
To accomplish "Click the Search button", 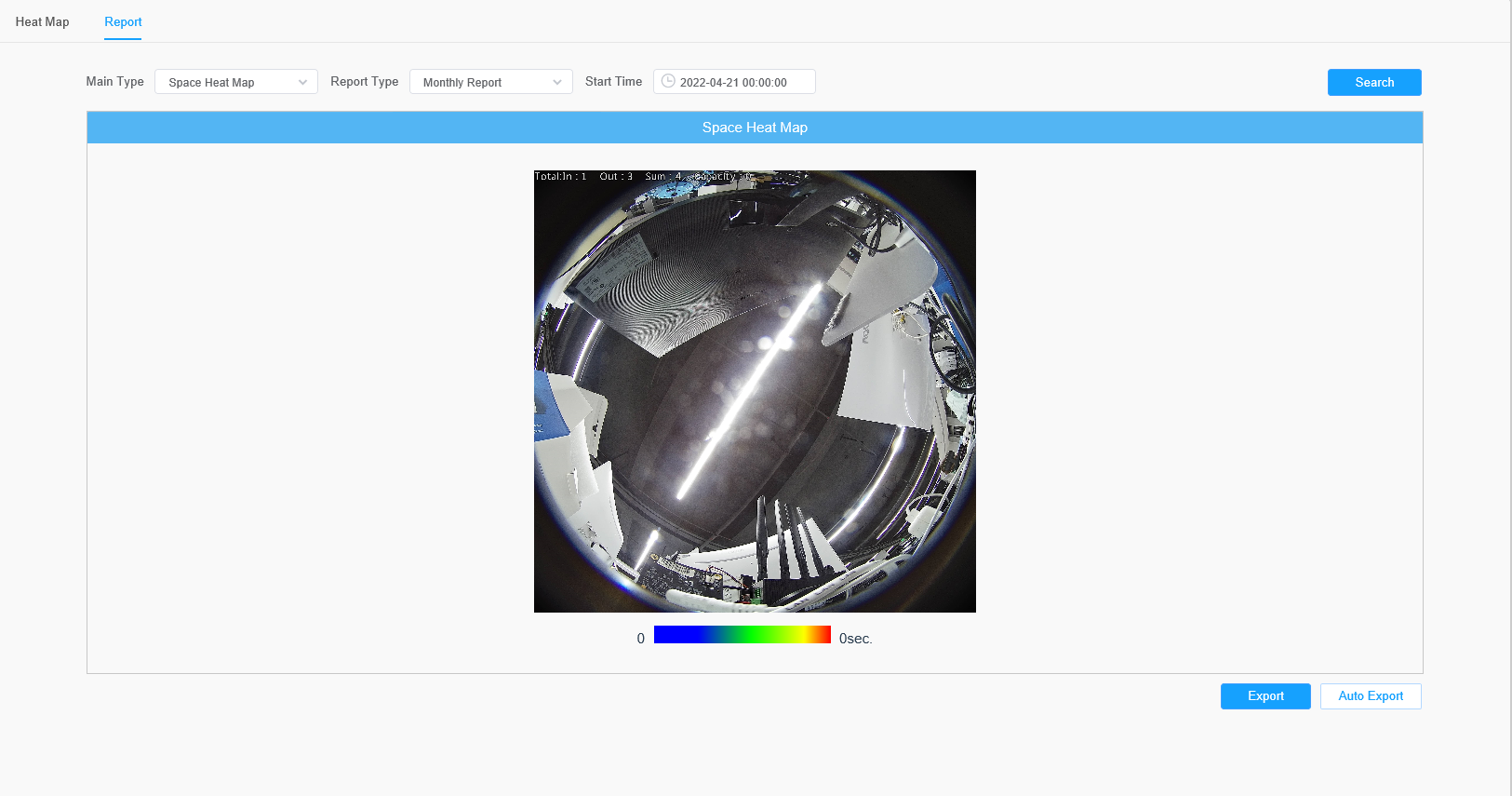I will pyautogui.click(x=1374, y=82).
